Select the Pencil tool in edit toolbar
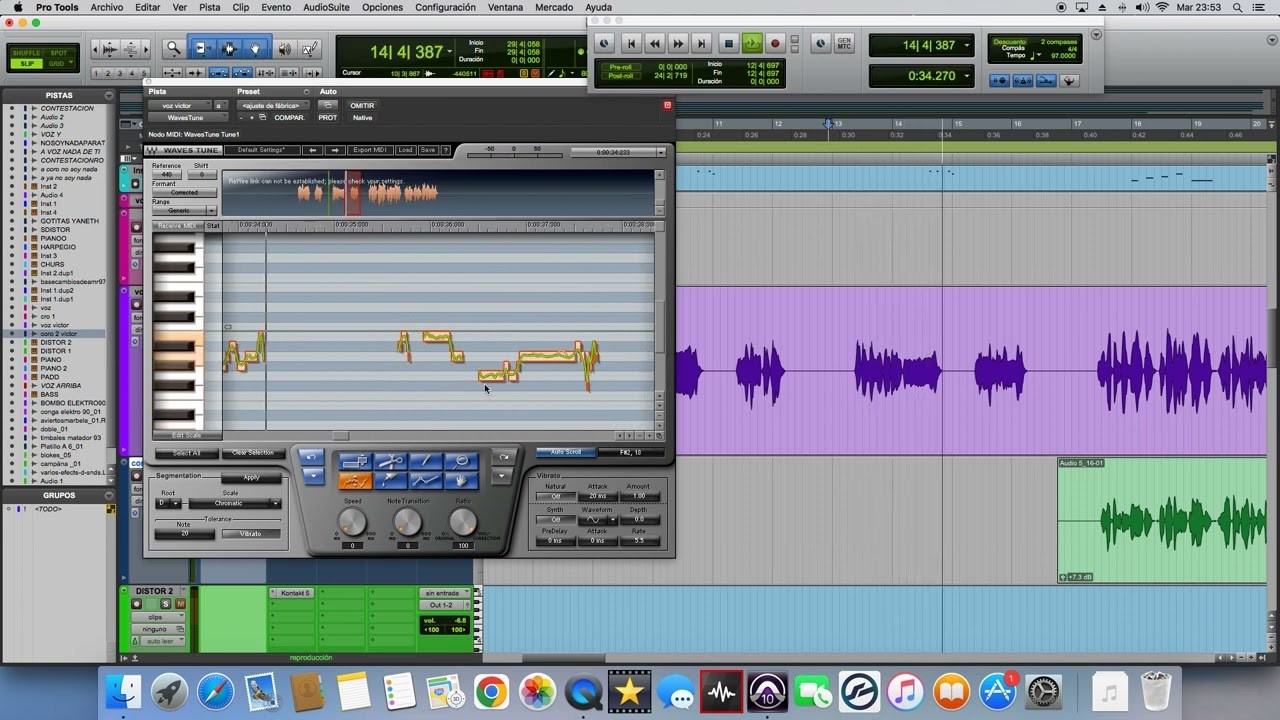The height and width of the screenshot is (720, 1280). coord(309,49)
